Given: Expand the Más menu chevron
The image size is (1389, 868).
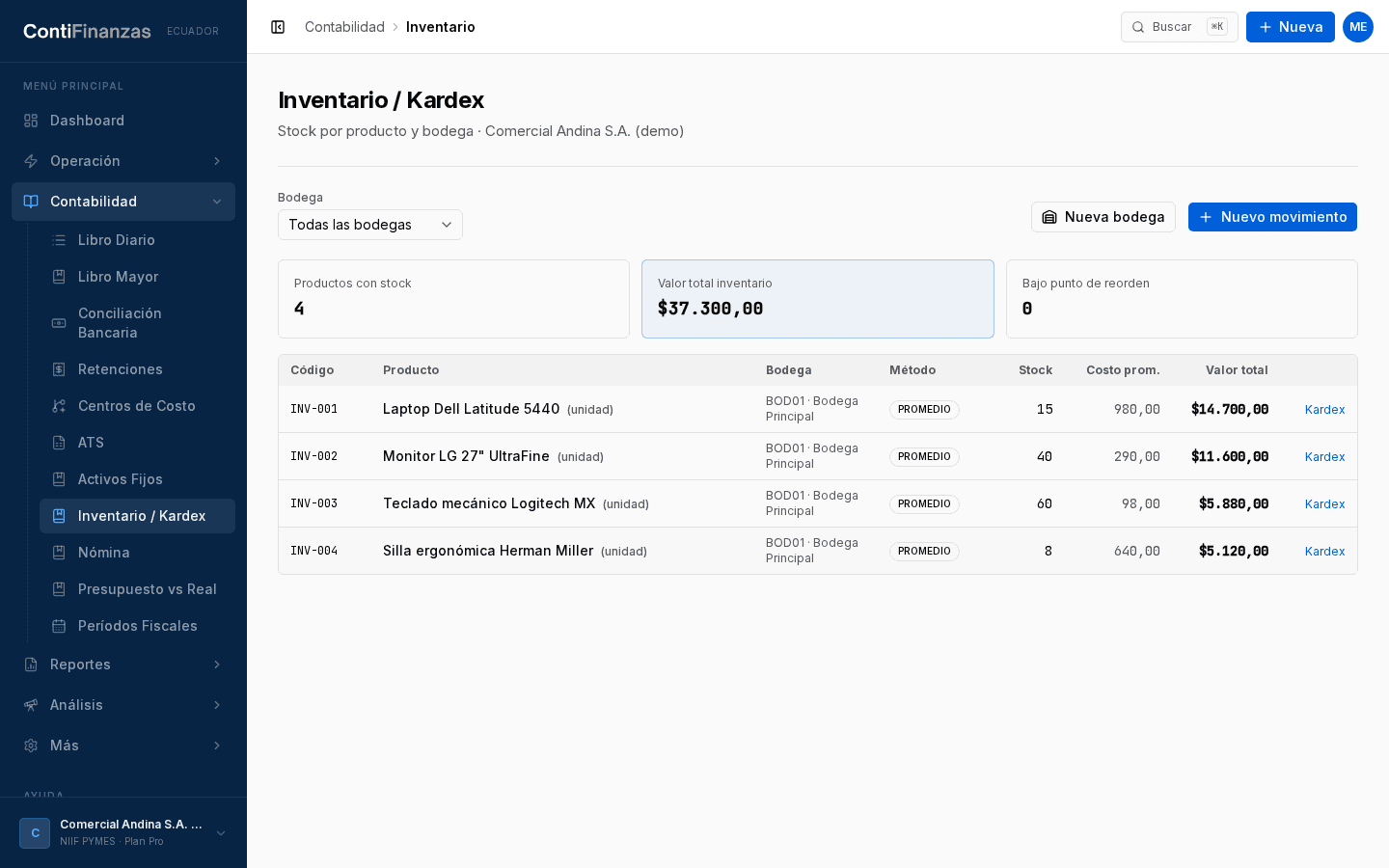Looking at the screenshot, I should click(x=217, y=746).
